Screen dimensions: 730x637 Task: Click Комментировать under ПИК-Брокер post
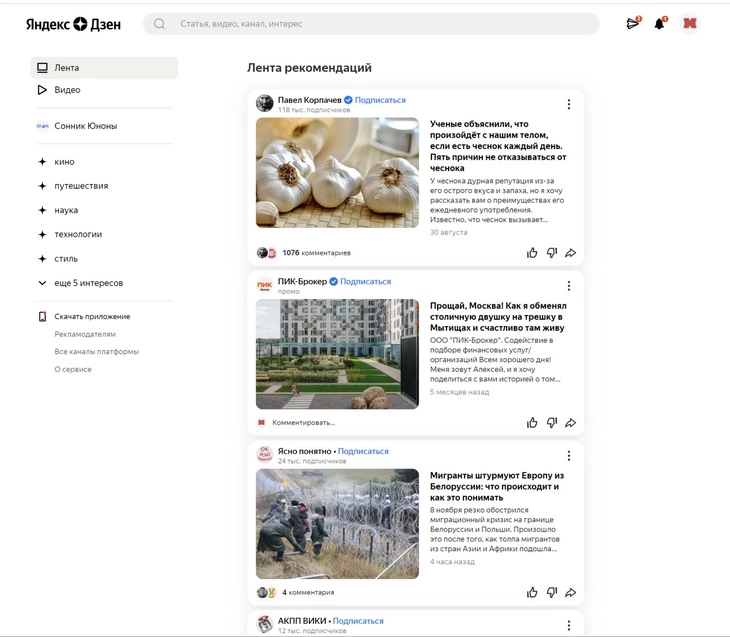click(304, 423)
